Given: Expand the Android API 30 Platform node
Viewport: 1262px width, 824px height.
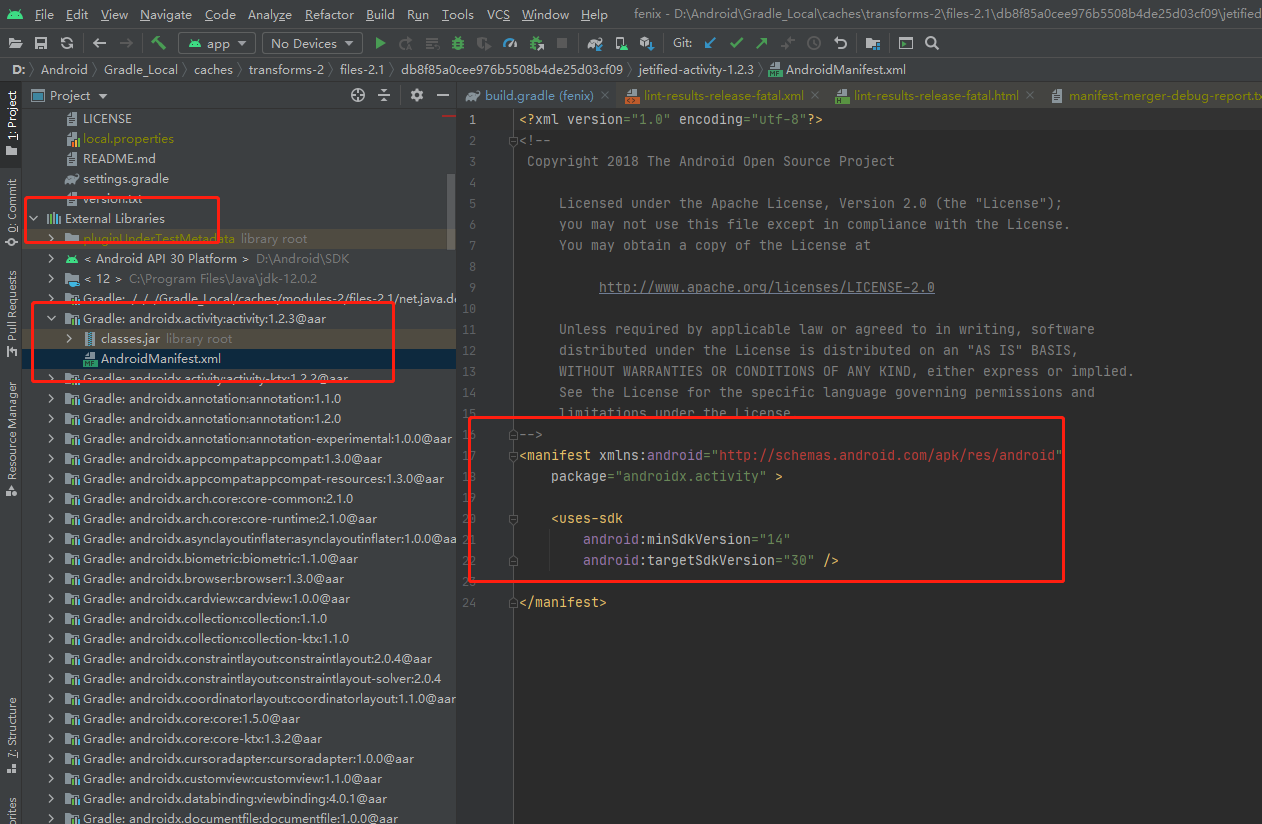Looking at the screenshot, I should [x=52, y=258].
